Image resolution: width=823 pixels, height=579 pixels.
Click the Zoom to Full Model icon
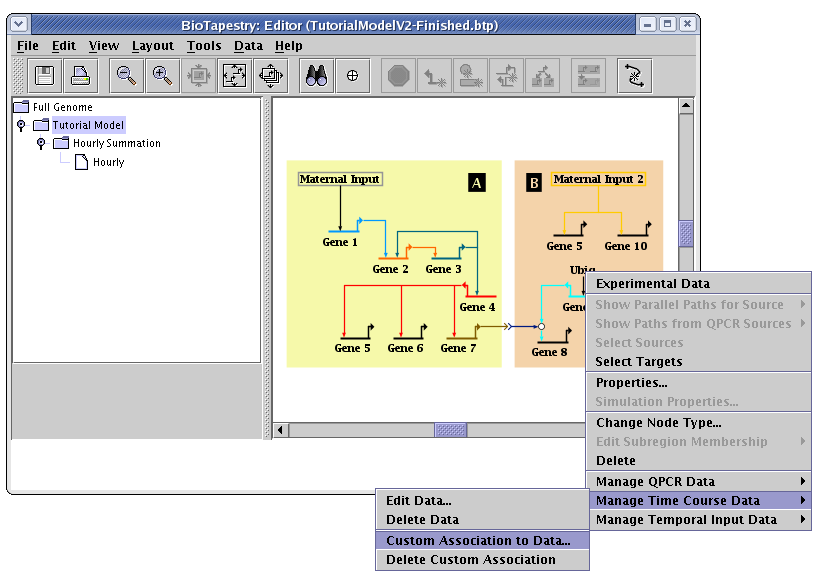tap(234, 75)
